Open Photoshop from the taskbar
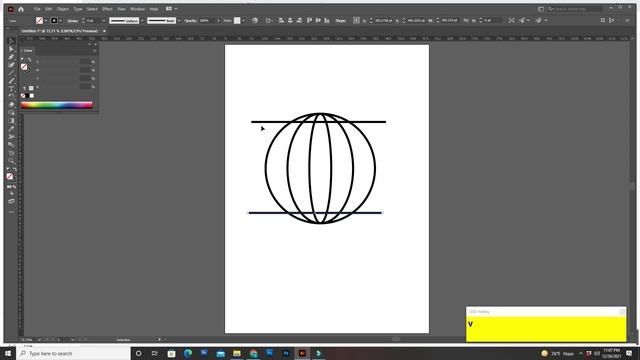The width and height of the screenshot is (640, 360). 286,353
